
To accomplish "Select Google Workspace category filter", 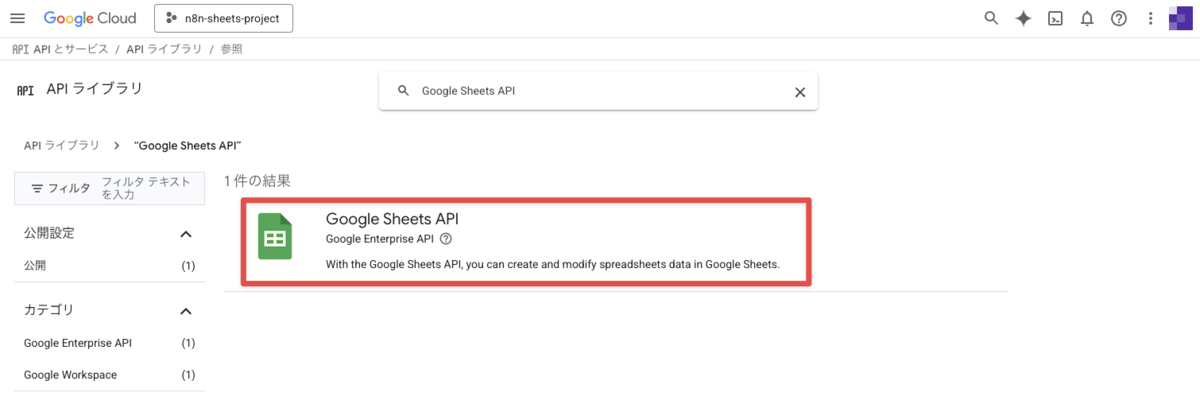I will [x=109, y=375].
